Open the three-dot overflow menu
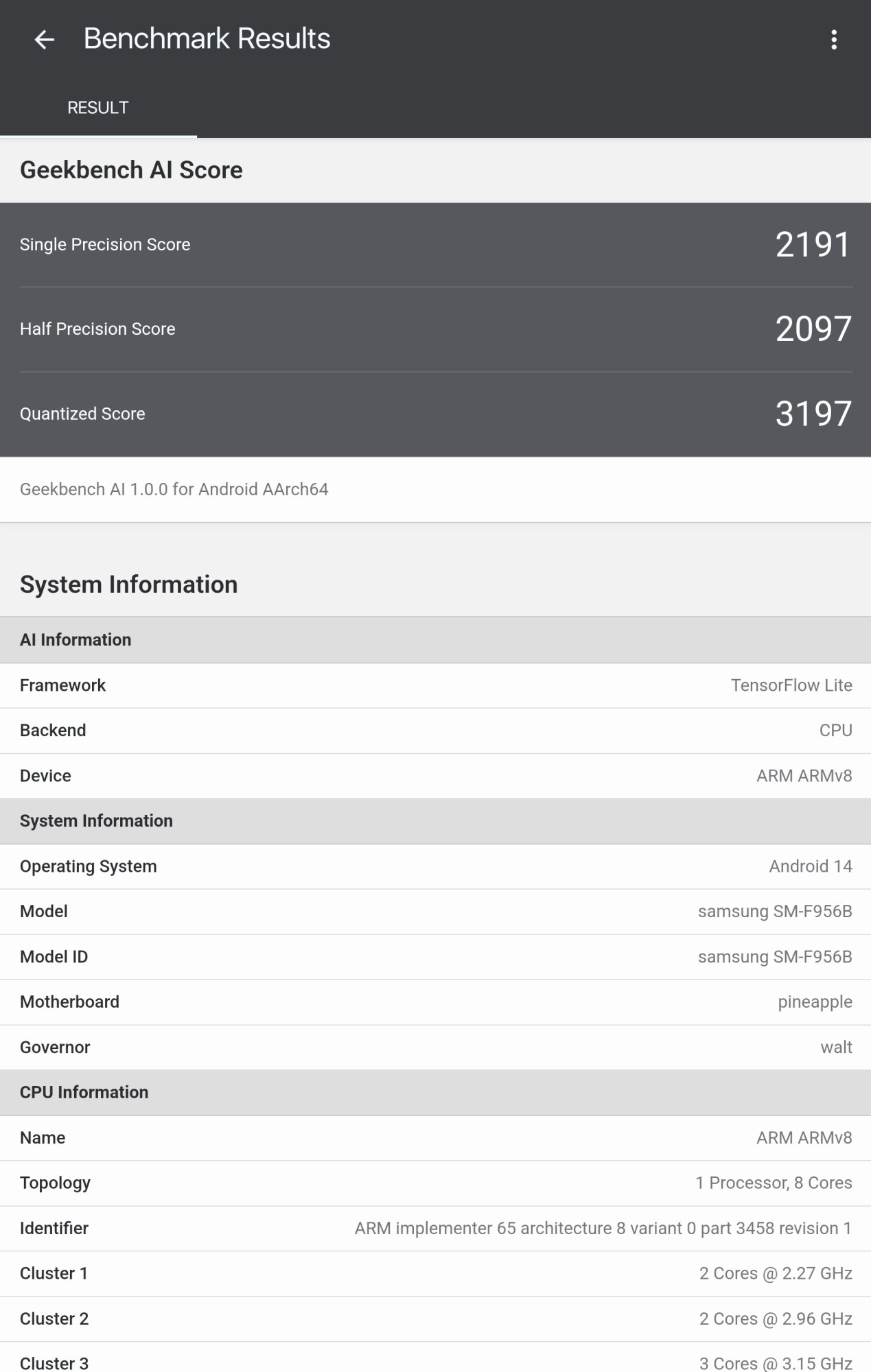 (x=834, y=40)
